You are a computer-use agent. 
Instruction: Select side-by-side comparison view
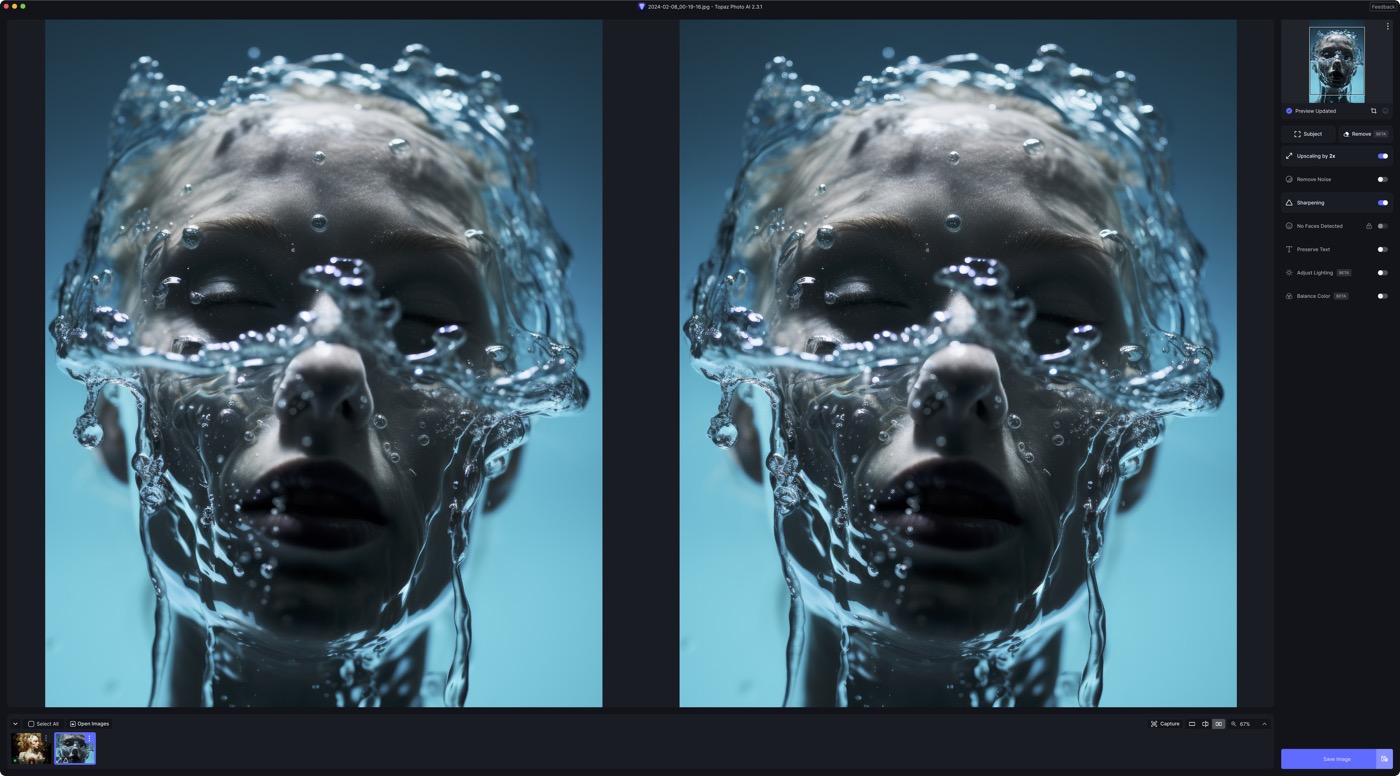(x=1218, y=724)
